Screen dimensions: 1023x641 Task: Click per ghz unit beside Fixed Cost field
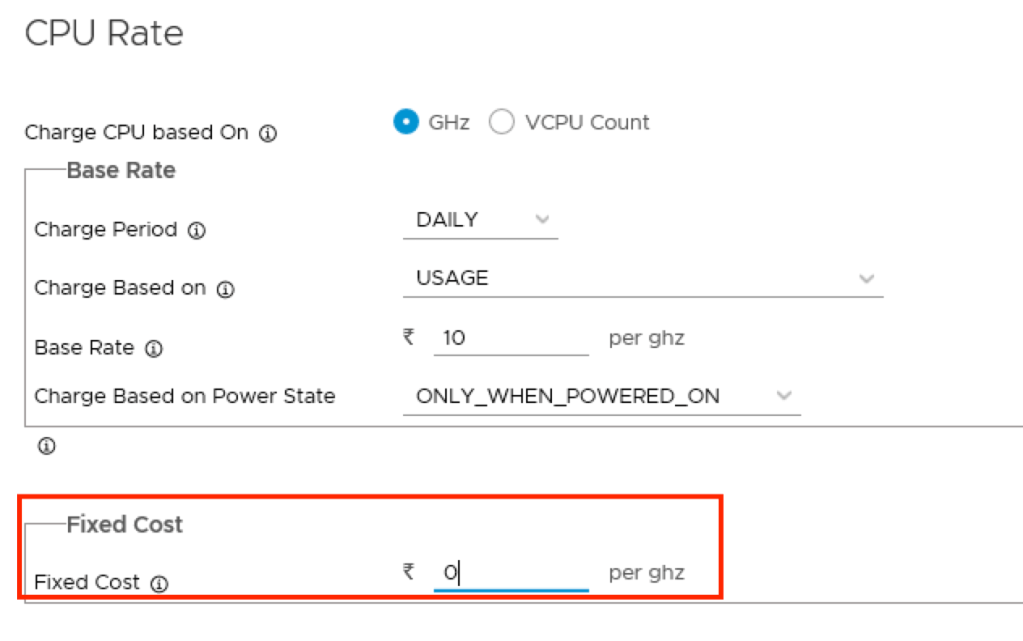tap(646, 573)
